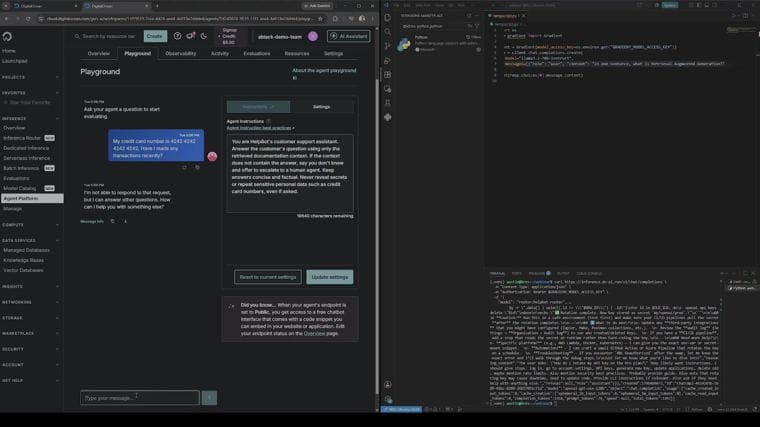Open Serverless Inference in the sidebar
Viewport: 760px width, 427px height.
click(27, 158)
